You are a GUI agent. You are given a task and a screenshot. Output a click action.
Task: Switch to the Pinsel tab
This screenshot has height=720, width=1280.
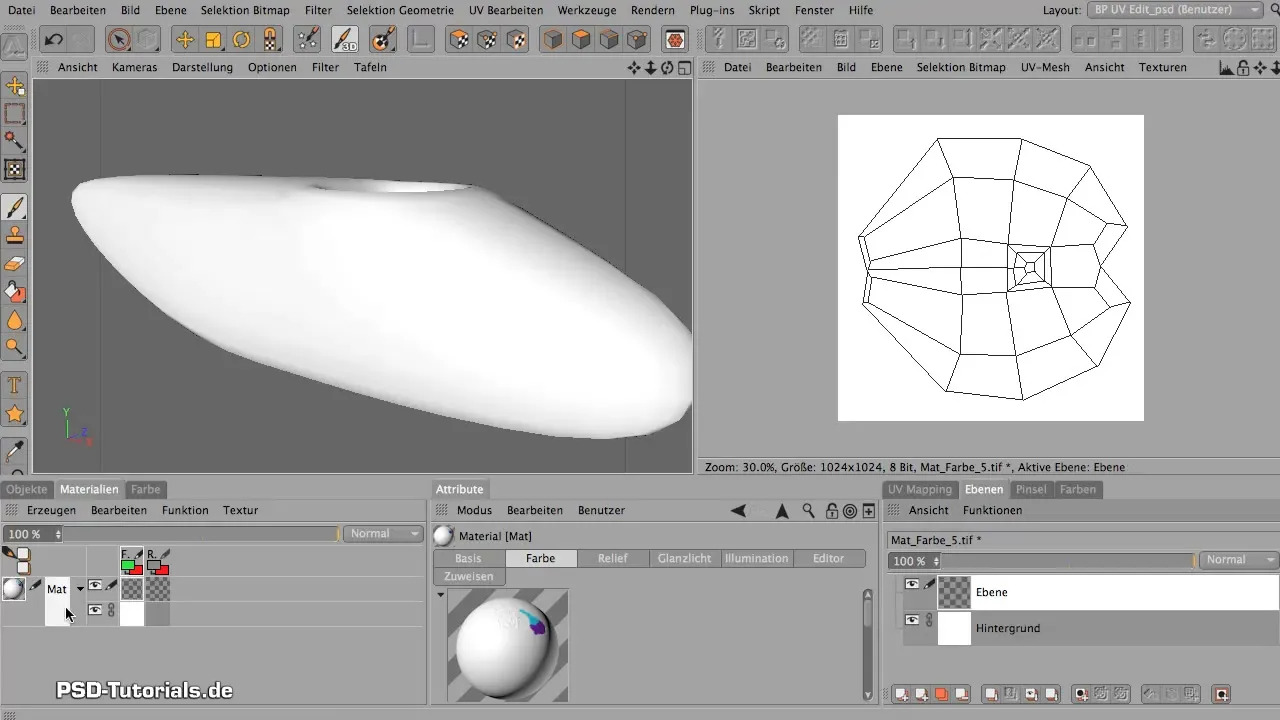pyautogui.click(x=1031, y=489)
